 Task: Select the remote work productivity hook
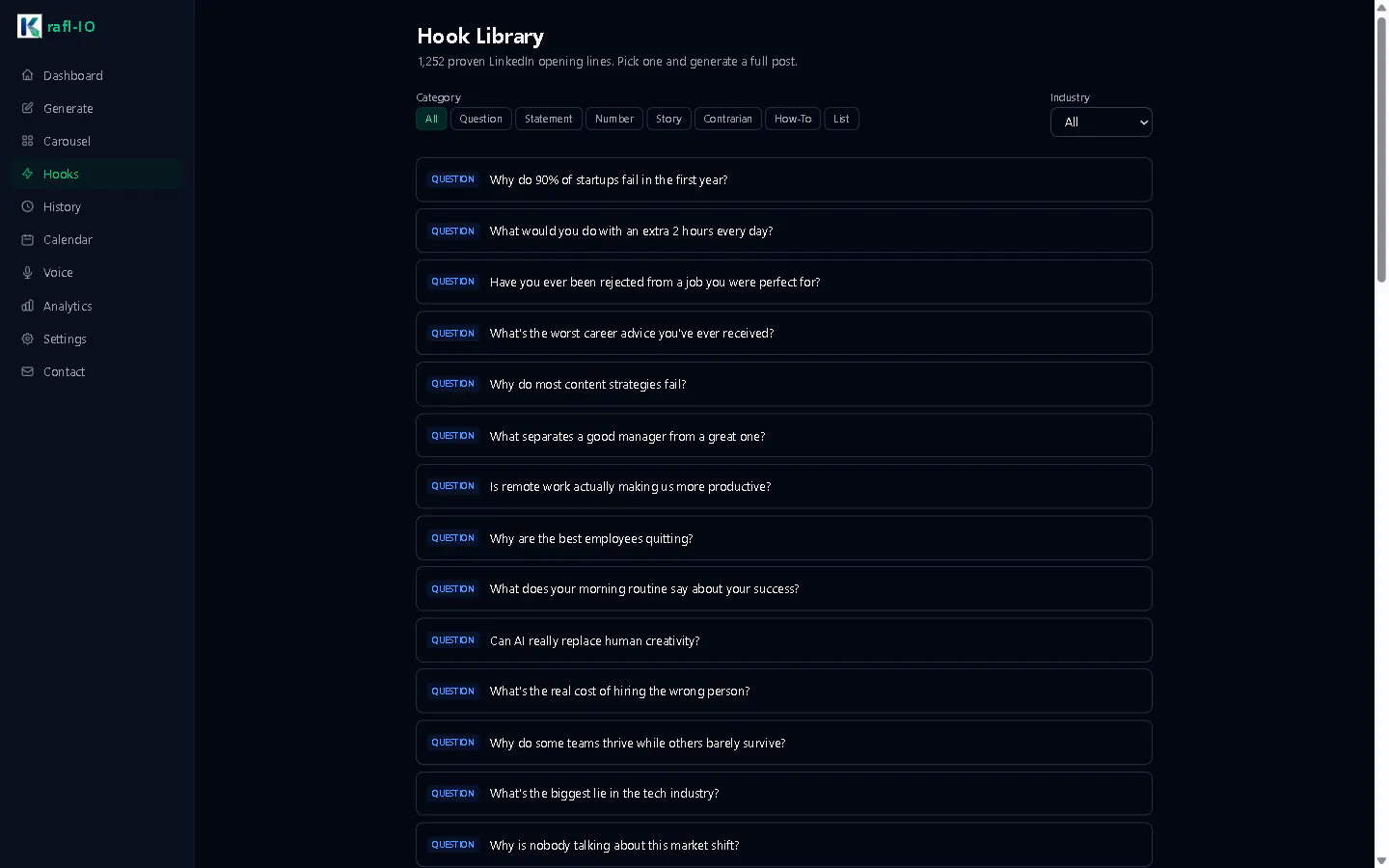pyautogui.click(x=784, y=486)
